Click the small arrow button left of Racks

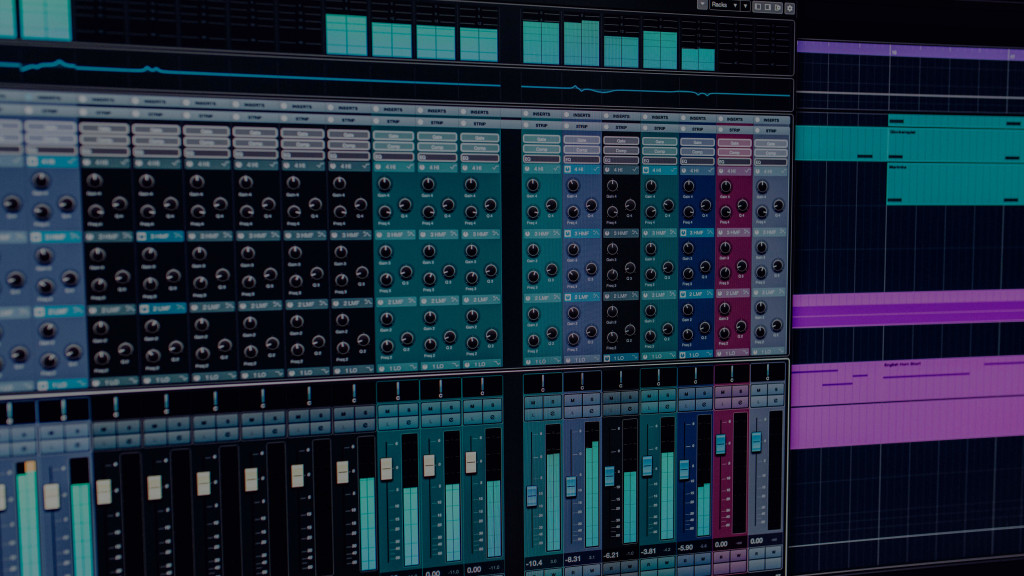(x=703, y=6)
